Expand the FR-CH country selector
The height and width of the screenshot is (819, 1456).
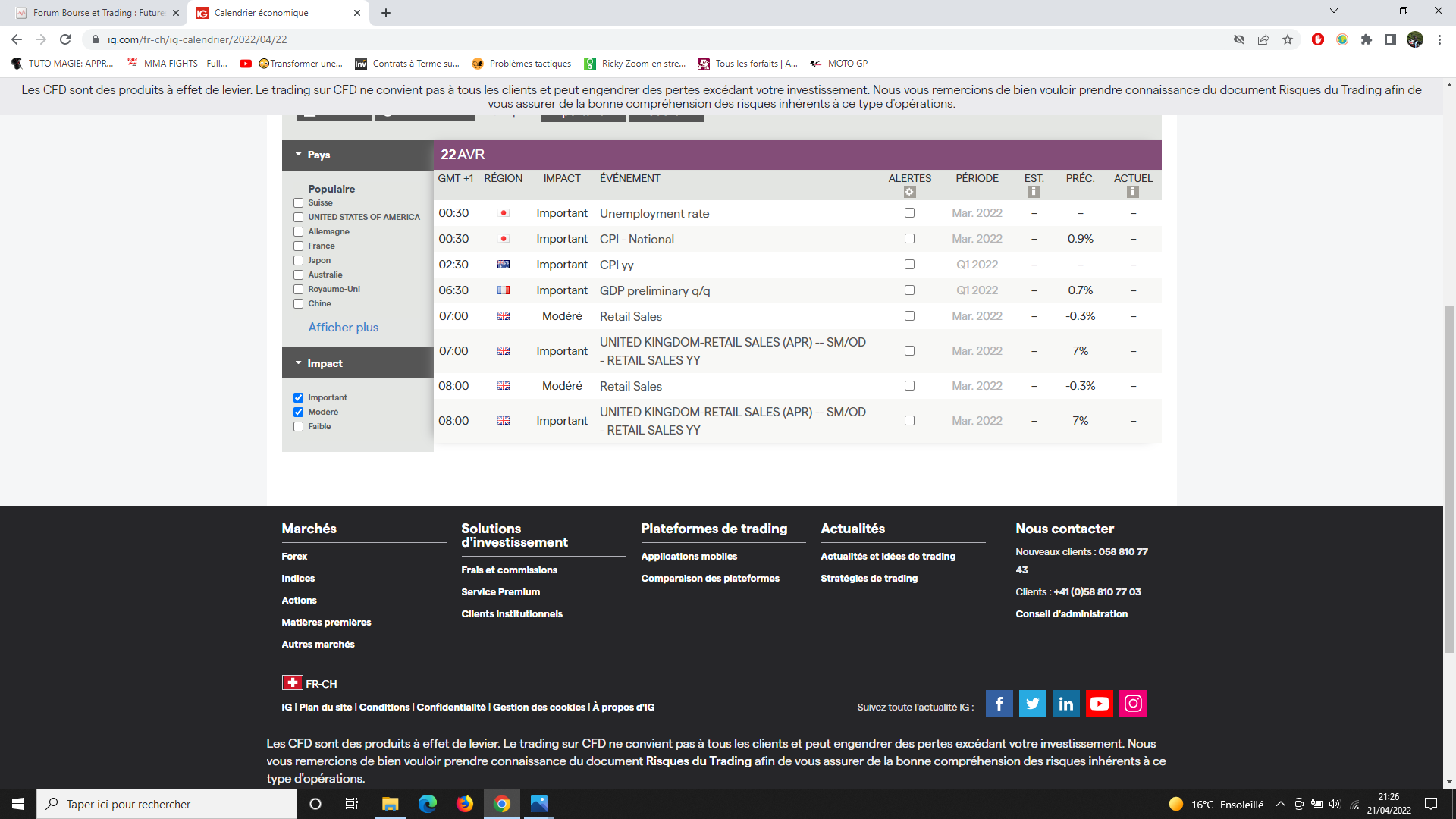(309, 683)
